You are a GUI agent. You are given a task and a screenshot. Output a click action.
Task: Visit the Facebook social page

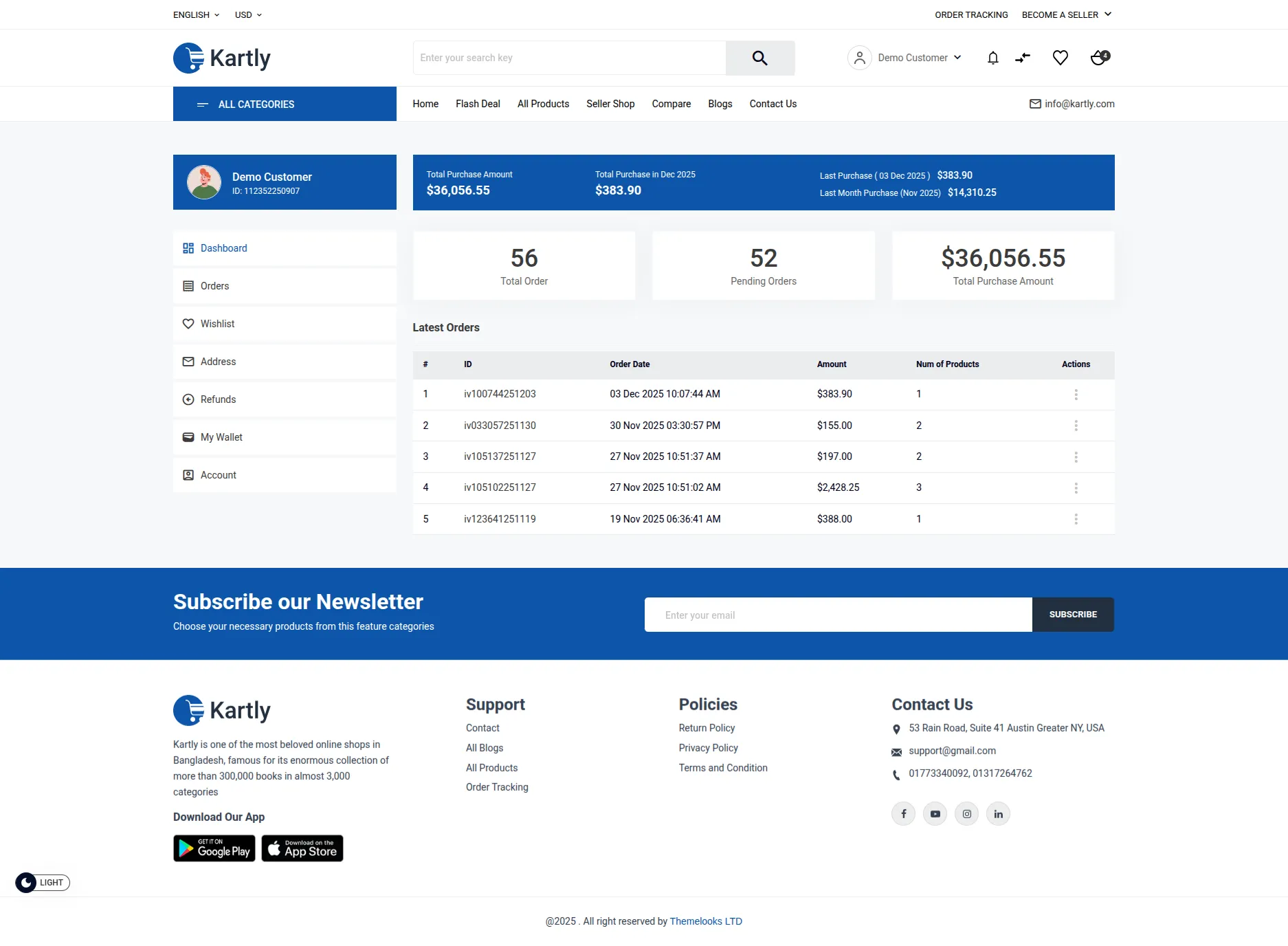(x=903, y=814)
